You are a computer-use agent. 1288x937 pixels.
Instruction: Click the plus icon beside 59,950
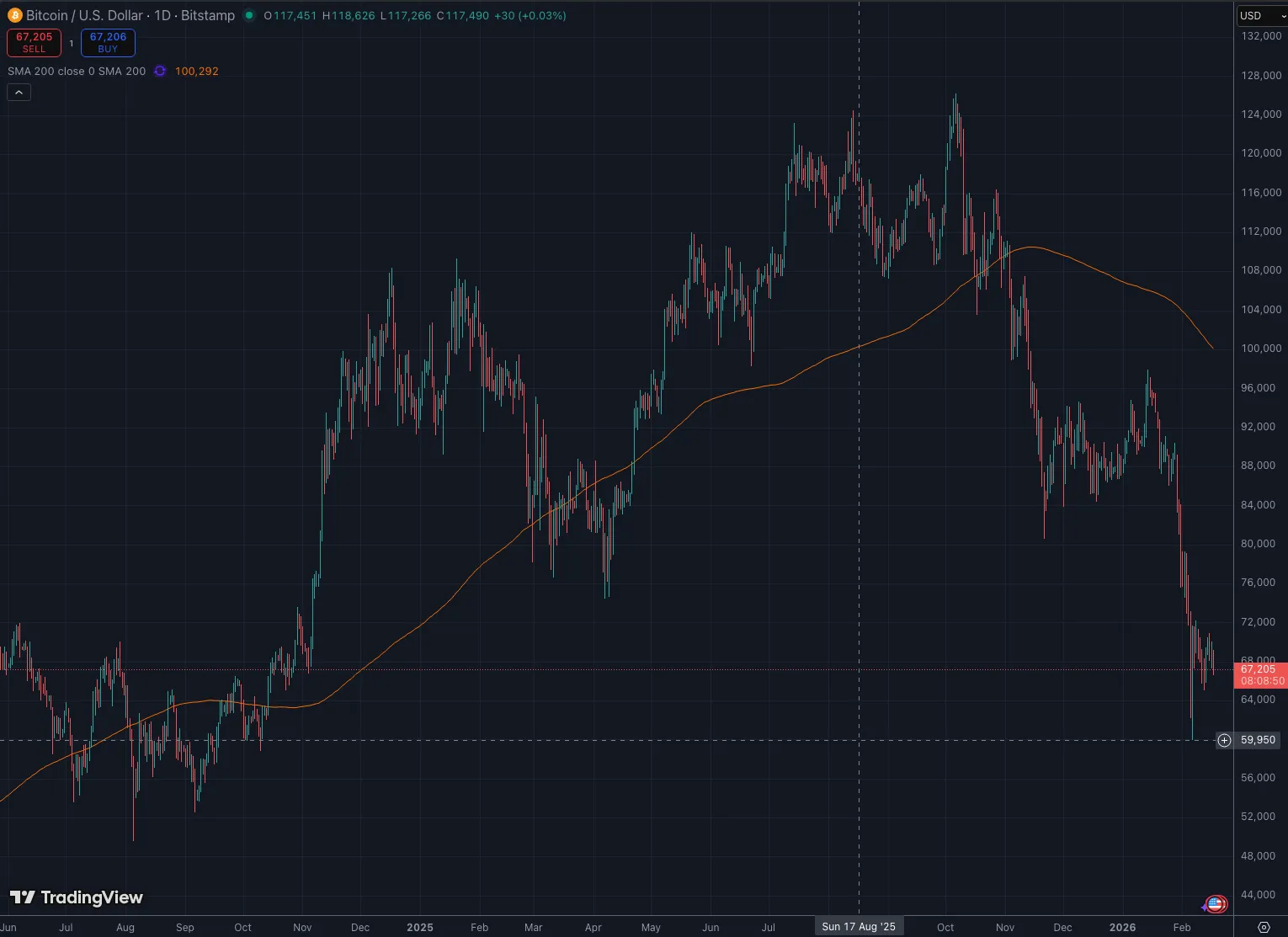1224,740
